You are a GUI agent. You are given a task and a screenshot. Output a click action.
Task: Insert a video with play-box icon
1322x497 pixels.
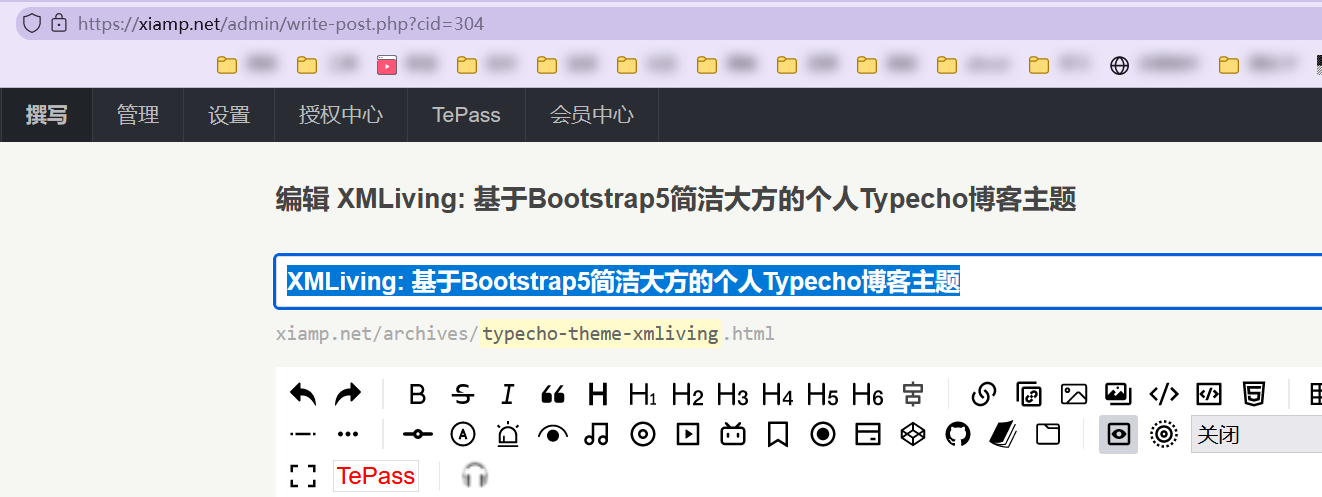(x=688, y=434)
